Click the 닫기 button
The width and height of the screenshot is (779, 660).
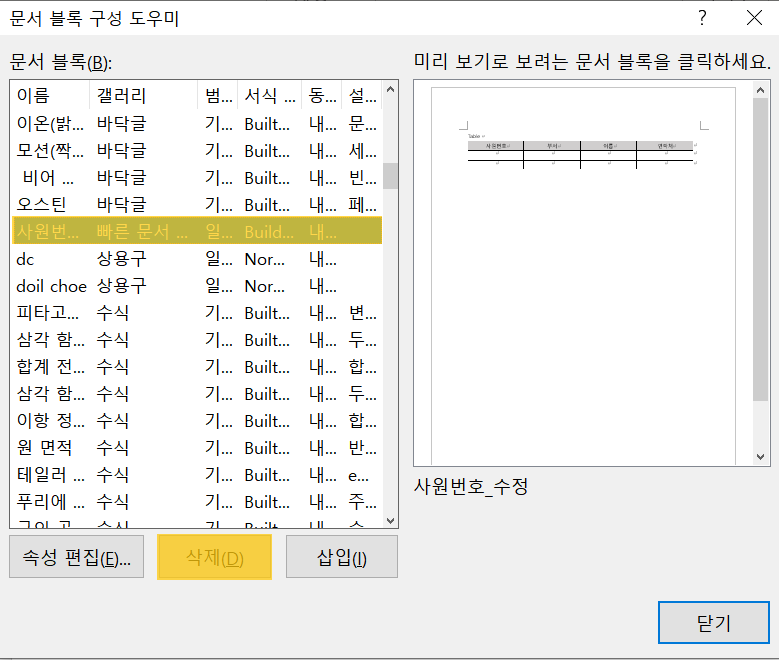click(714, 622)
